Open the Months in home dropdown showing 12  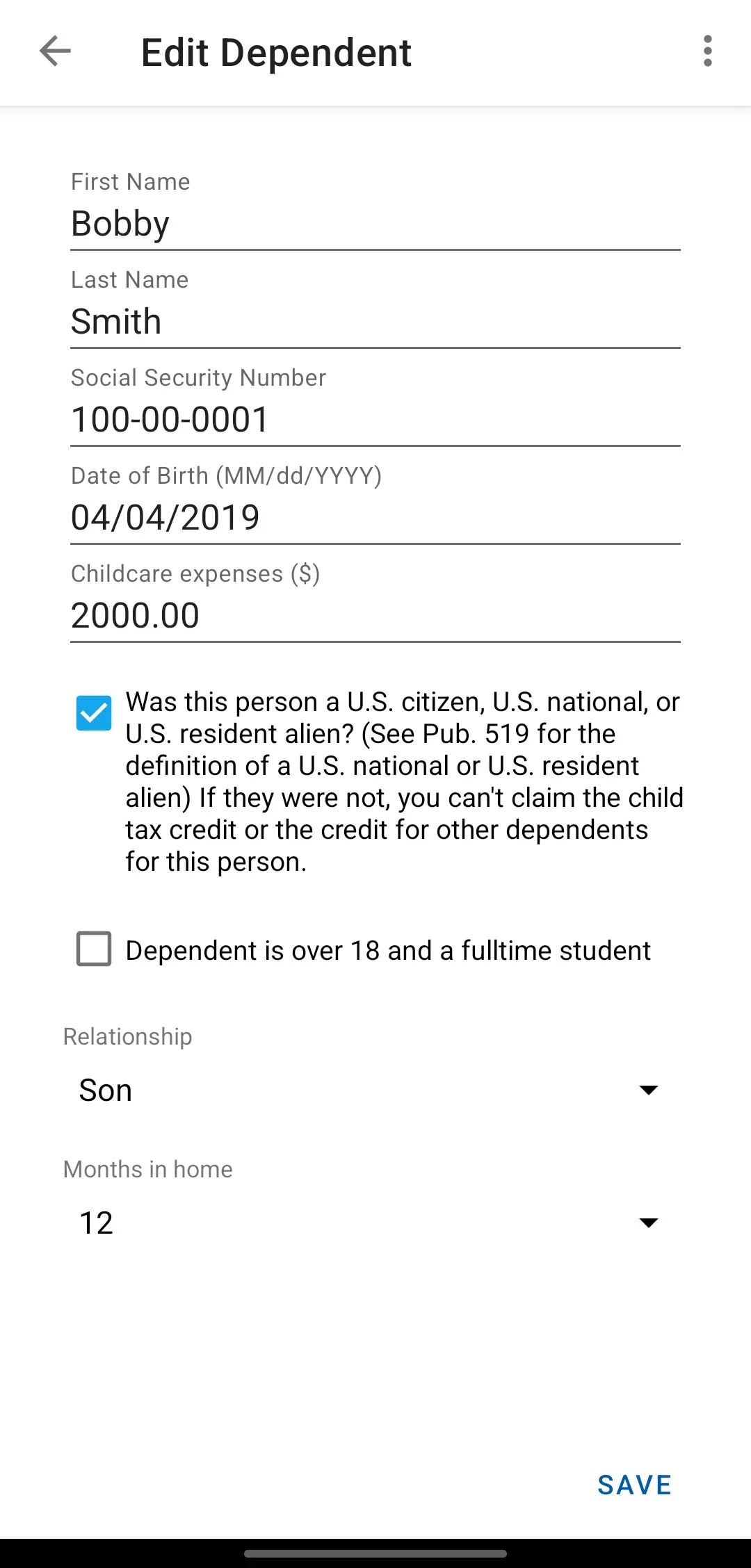point(362,1223)
